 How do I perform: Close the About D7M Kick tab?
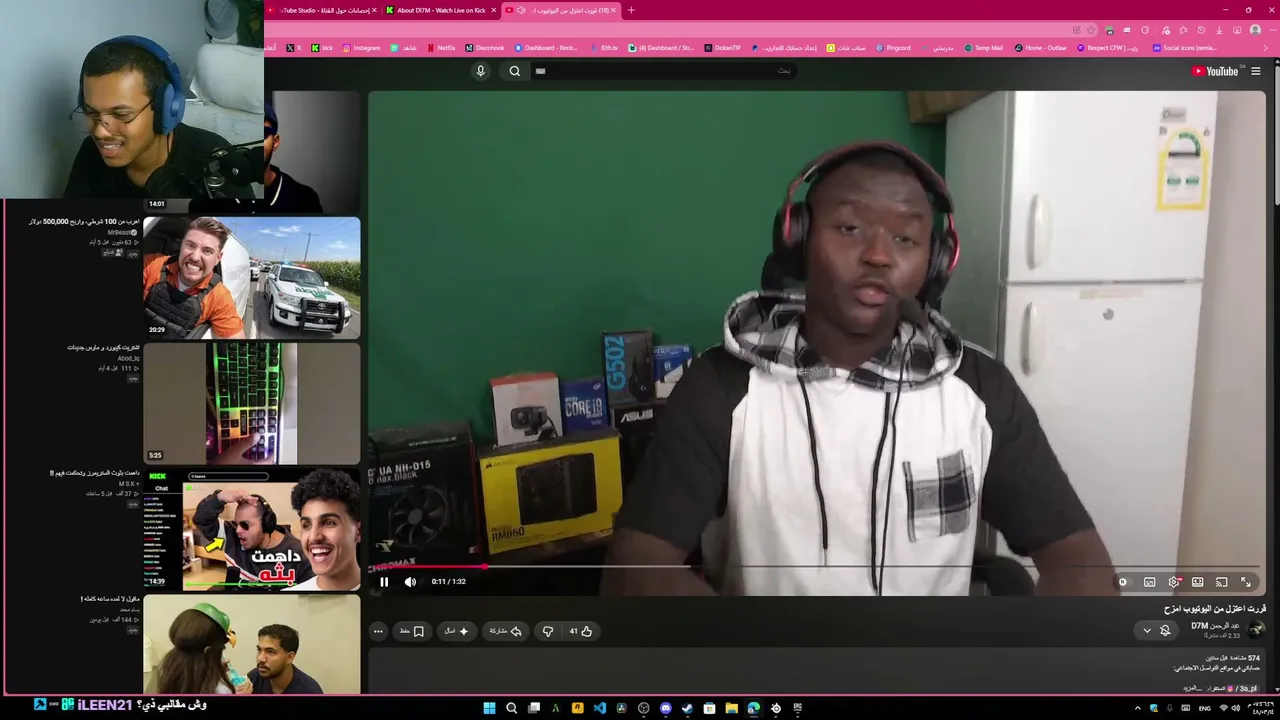point(493,10)
